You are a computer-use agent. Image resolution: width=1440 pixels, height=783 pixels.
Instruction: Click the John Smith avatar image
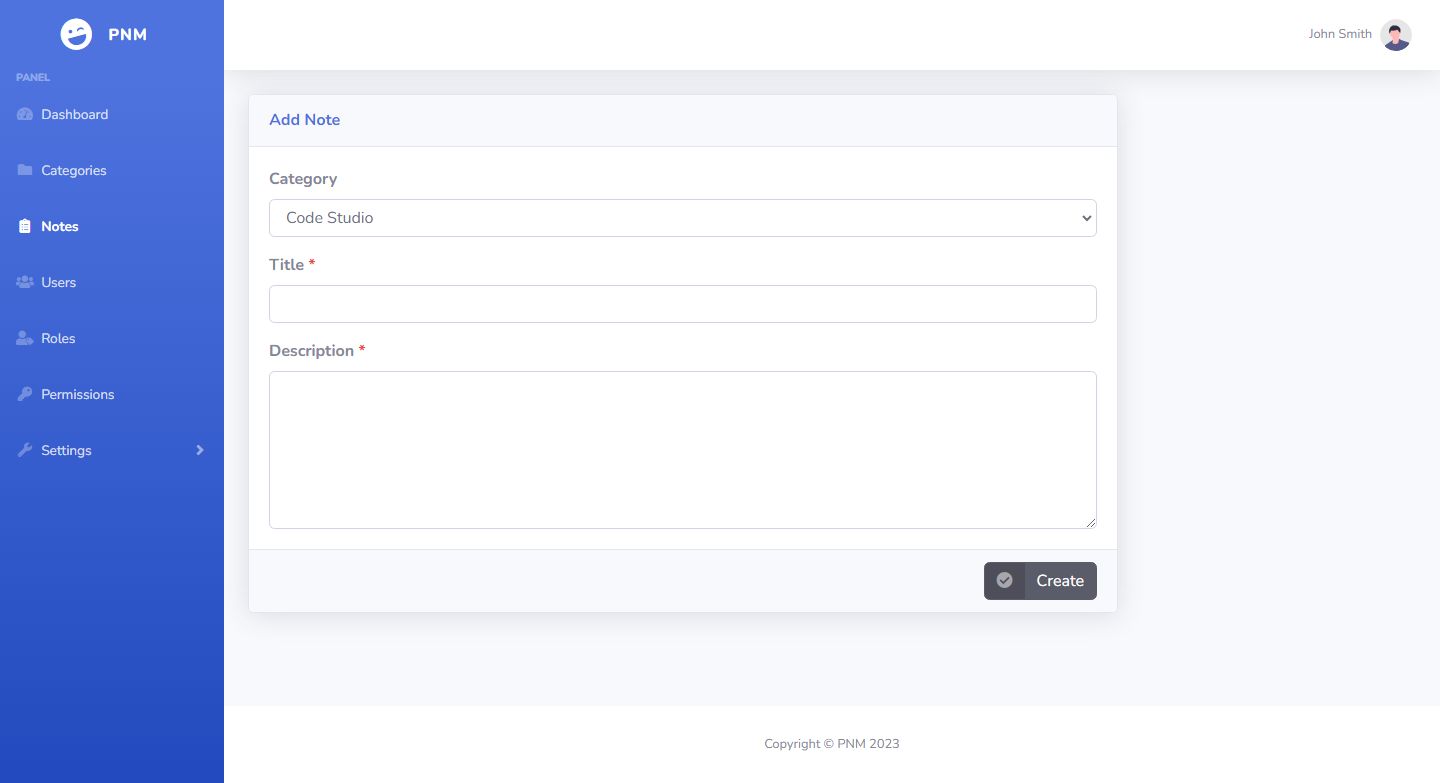pos(1396,35)
